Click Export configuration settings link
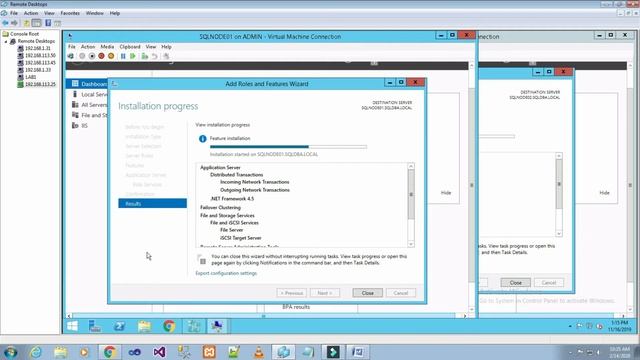This screenshot has height=360, width=640. [x=226, y=273]
